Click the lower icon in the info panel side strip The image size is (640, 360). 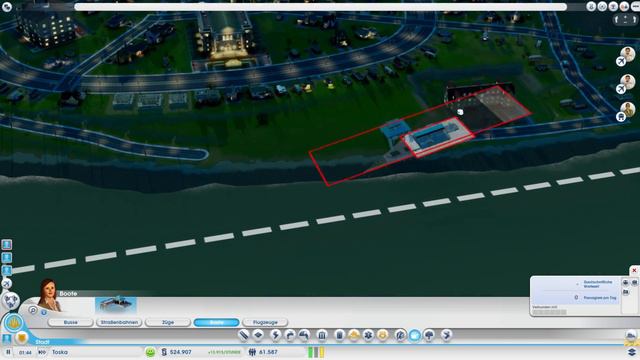(x=625, y=292)
